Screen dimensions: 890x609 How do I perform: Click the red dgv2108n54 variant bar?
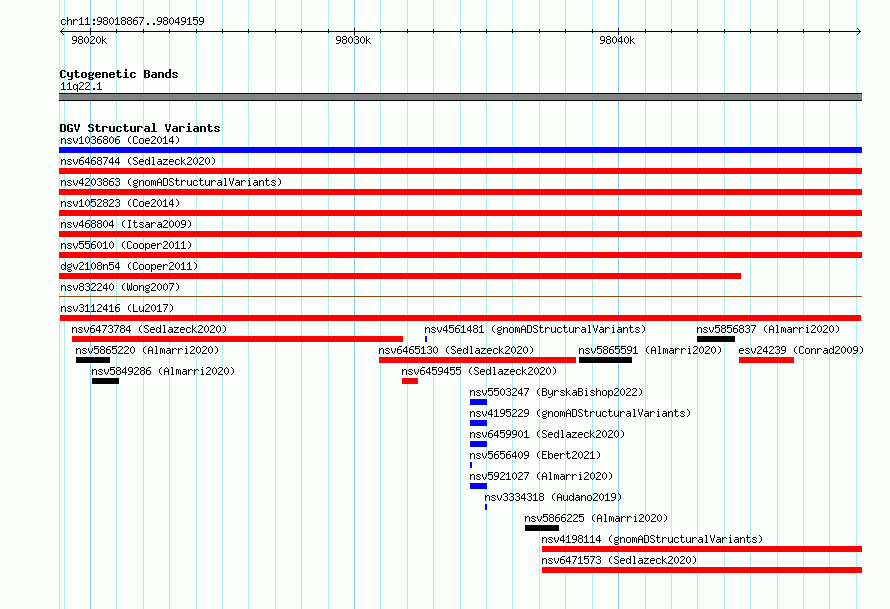[400, 276]
